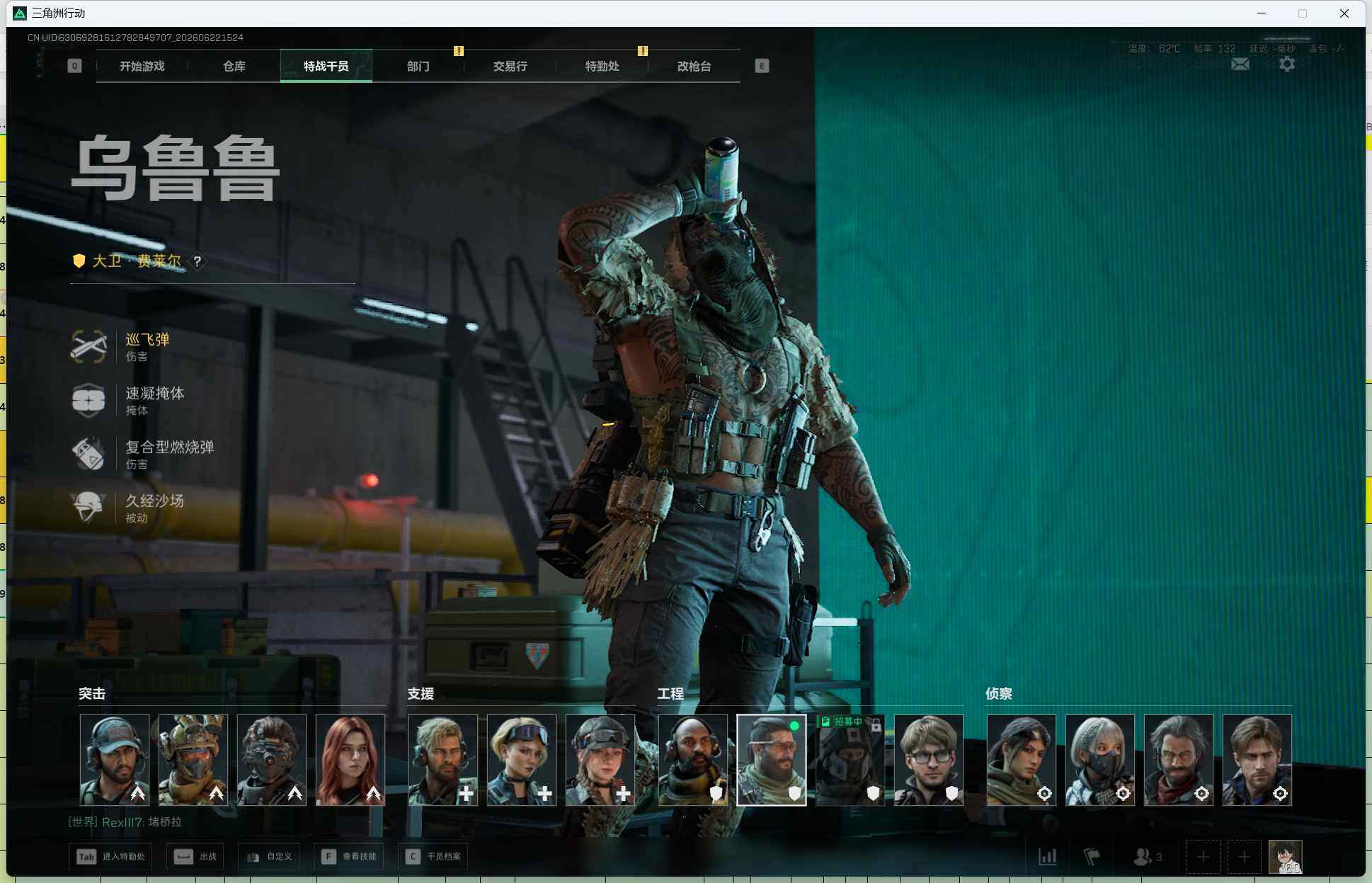Viewport: 1372px width, 883px height.
Task: Click the 出战 deploy button
Action: (x=195, y=857)
